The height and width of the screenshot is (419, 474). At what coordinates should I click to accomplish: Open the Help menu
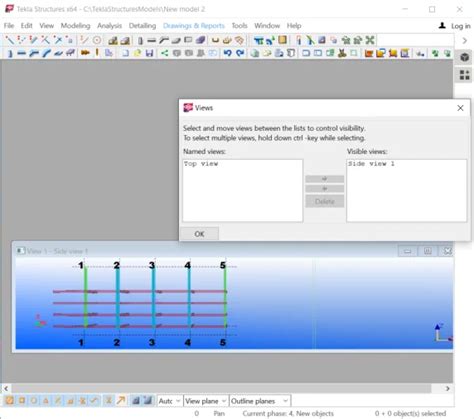[x=294, y=26]
